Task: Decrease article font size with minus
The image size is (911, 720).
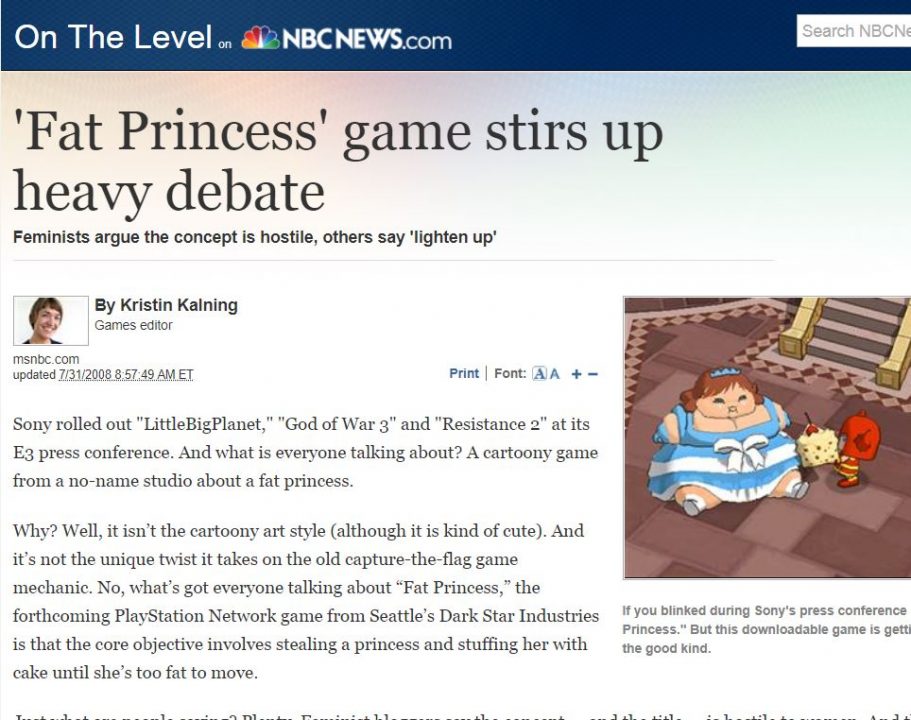Action: [x=593, y=374]
